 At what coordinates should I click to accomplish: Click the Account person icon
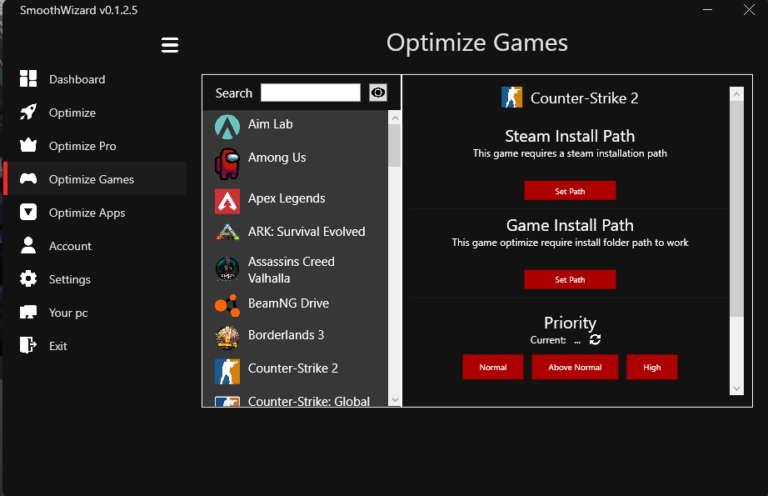pos(28,245)
